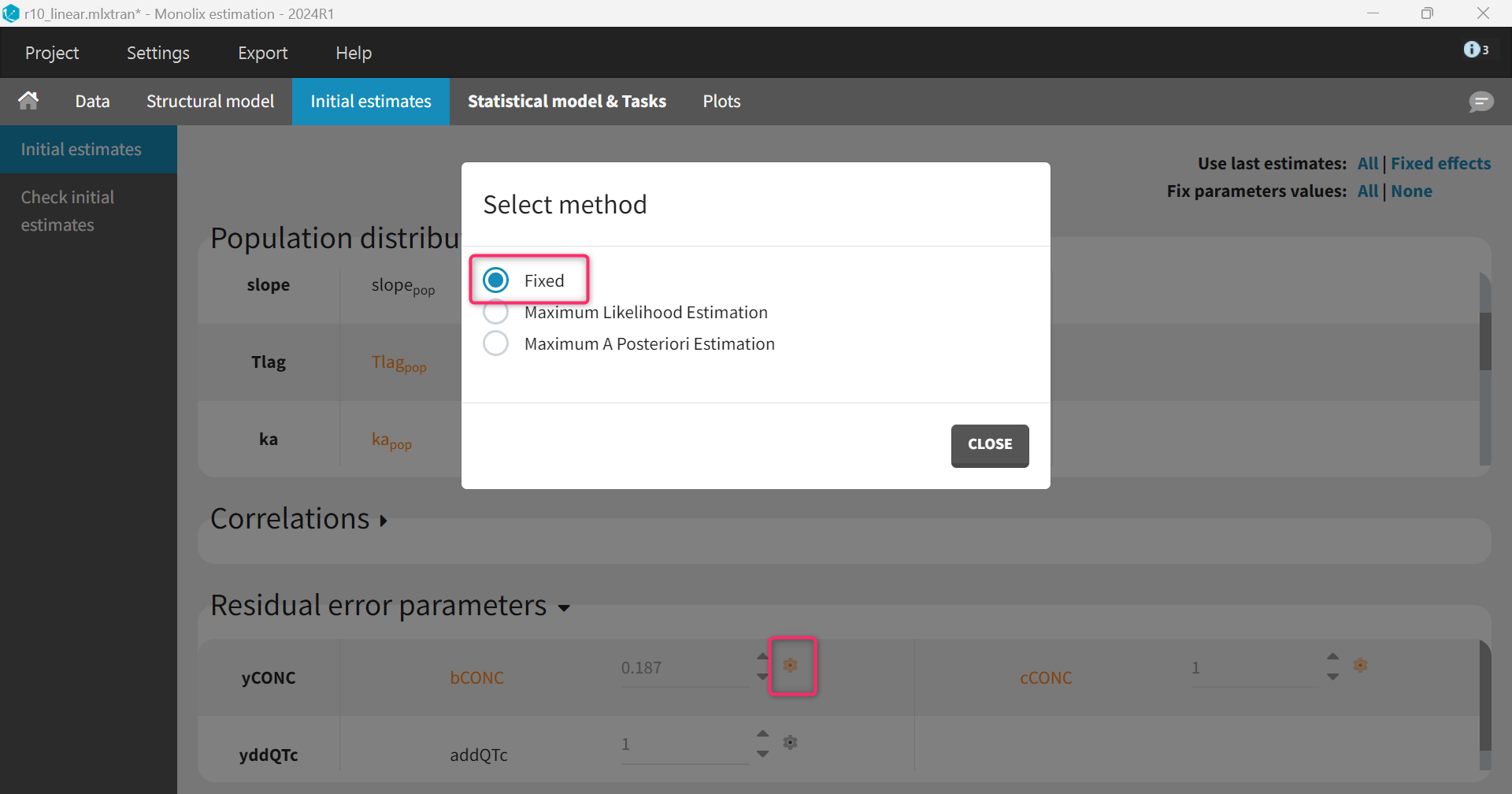Open the addQTc estimation method gear icon
Image resolution: width=1512 pixels, height=794 pixels.
click(791, 743)
